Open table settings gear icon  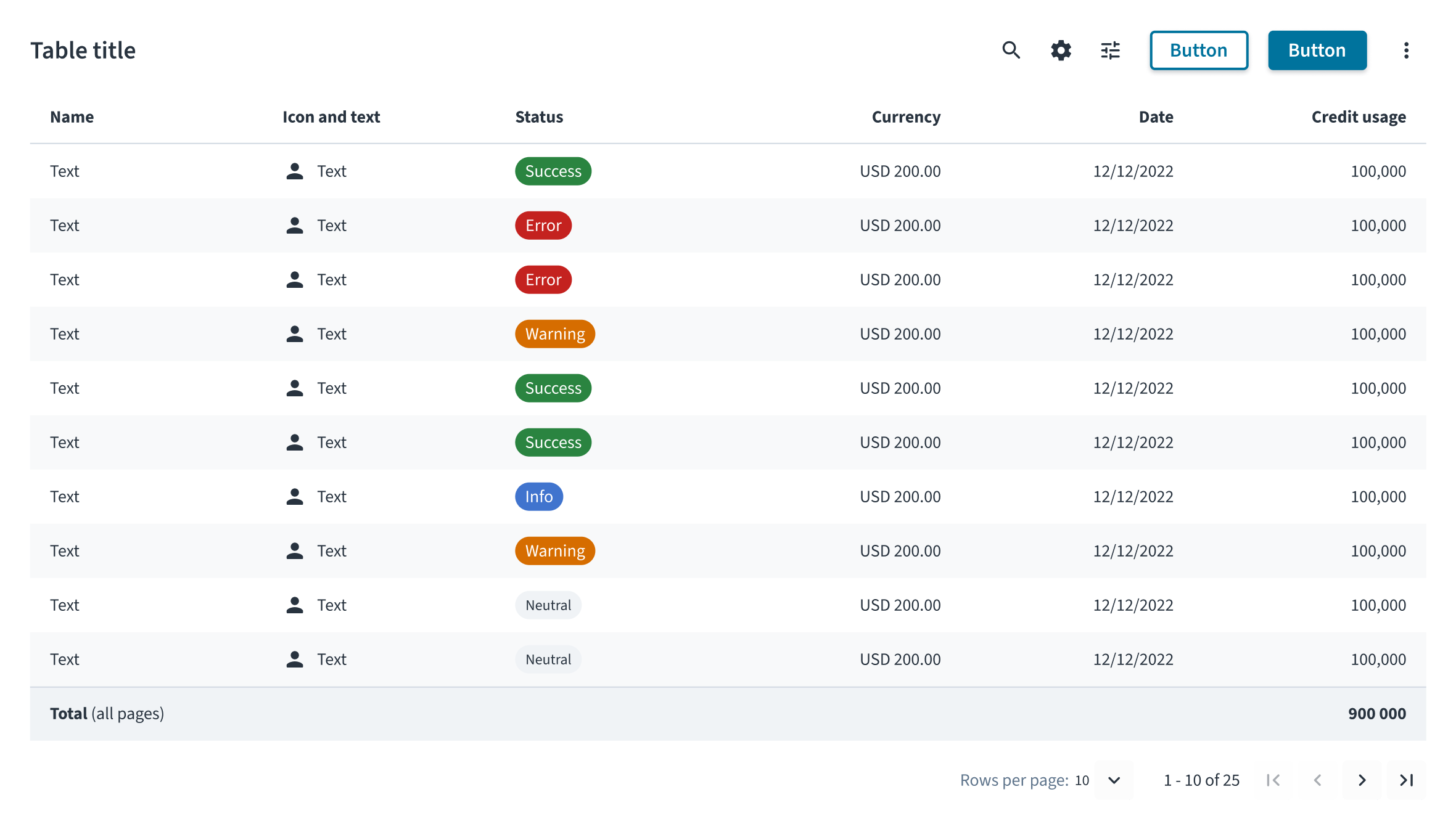[1061, 50]
